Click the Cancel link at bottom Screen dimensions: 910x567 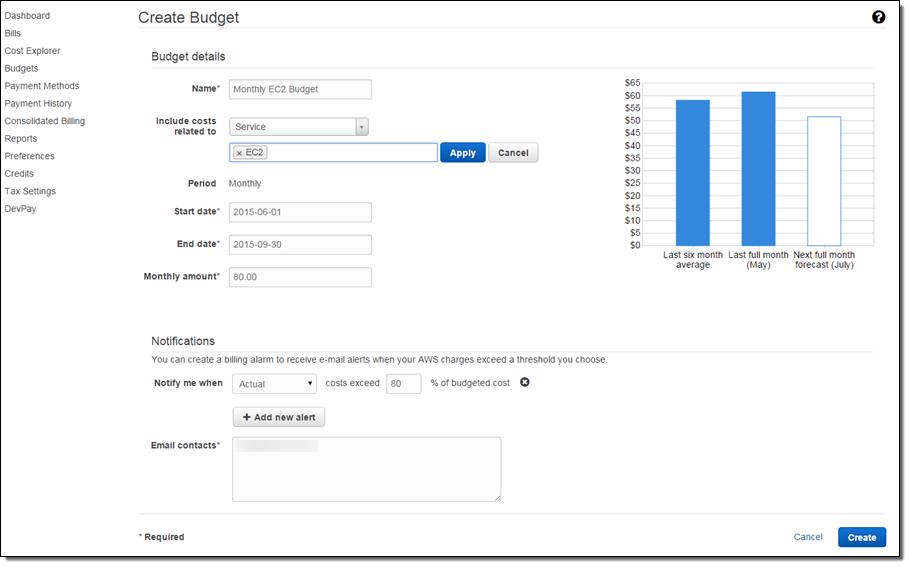(808, 537)
